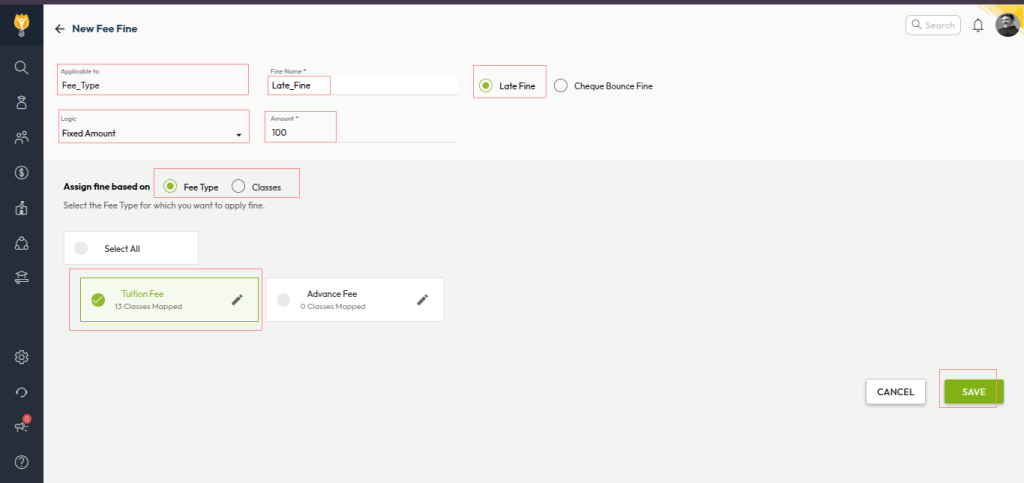
Task: Open the settings gear in sidebar
Action: coord(21,357)
